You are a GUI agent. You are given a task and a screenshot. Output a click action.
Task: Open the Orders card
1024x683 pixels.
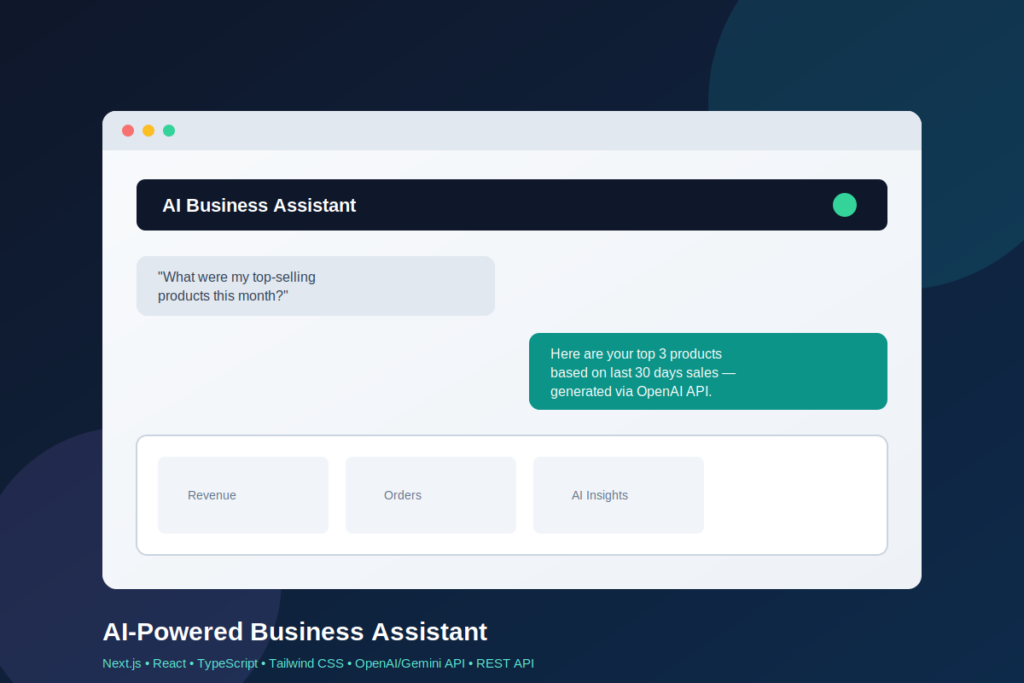pos(430,495)
